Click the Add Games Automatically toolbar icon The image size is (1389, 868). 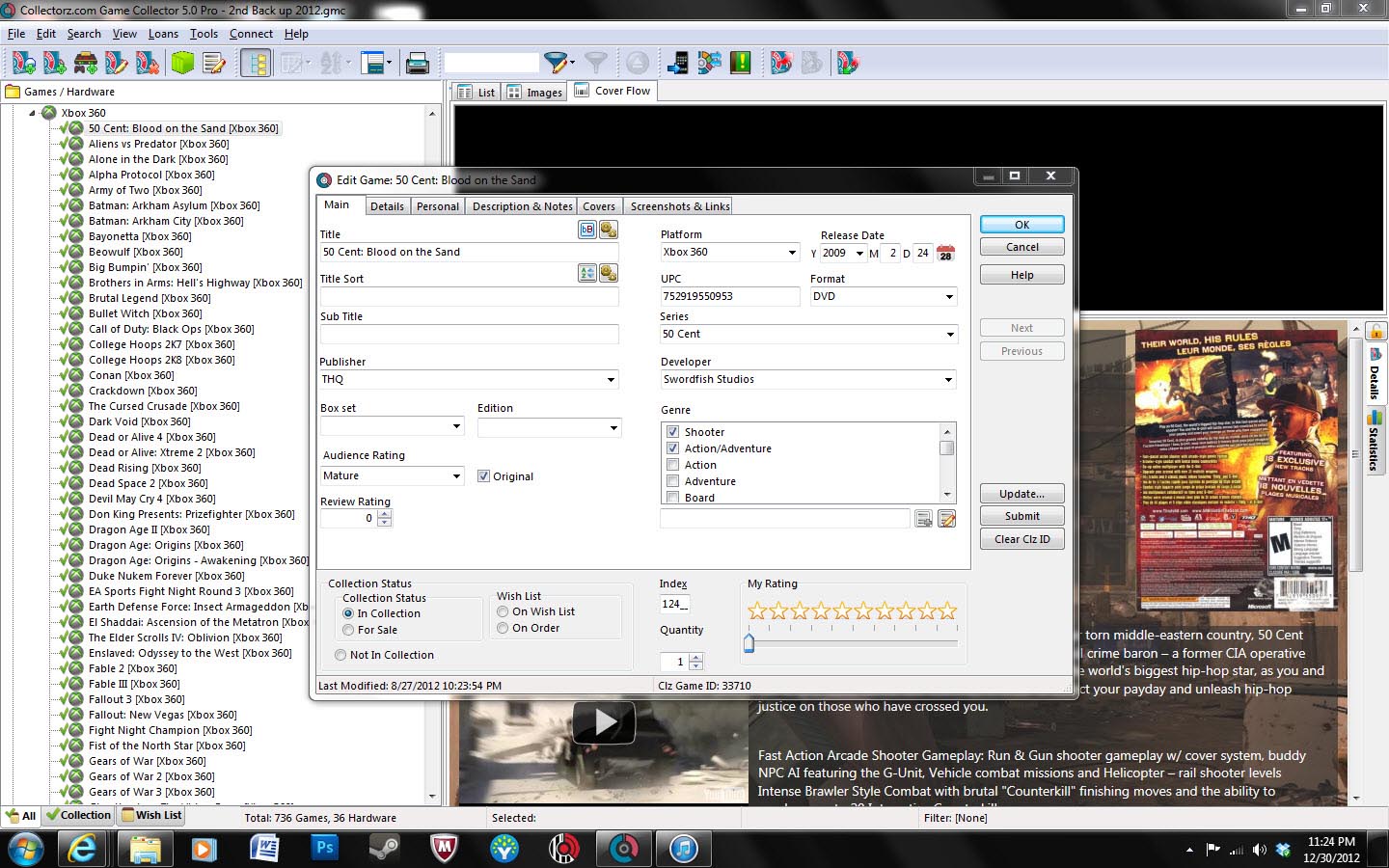24,64
